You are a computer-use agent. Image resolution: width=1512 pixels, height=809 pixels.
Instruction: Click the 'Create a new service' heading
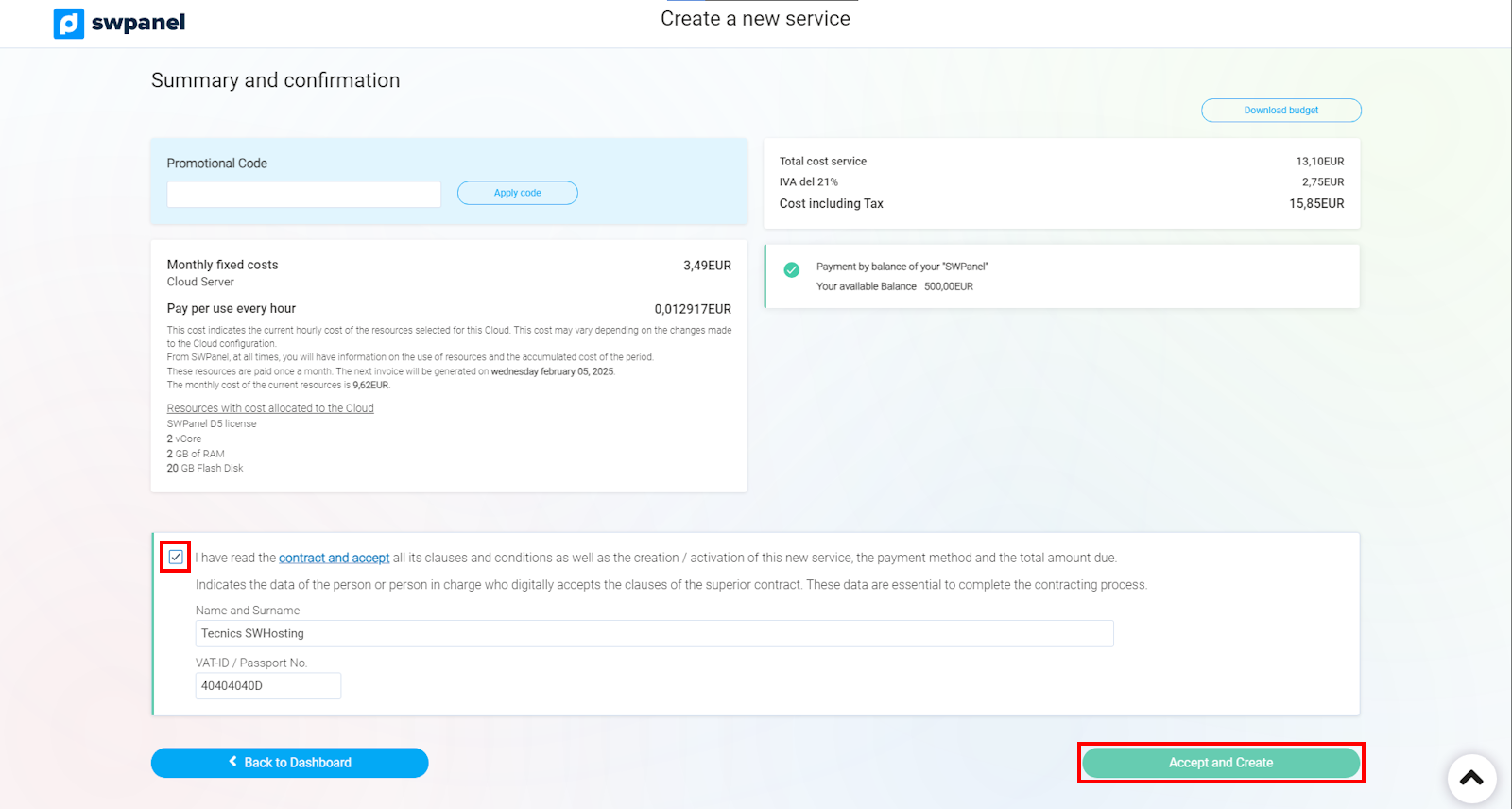[755, 19]
